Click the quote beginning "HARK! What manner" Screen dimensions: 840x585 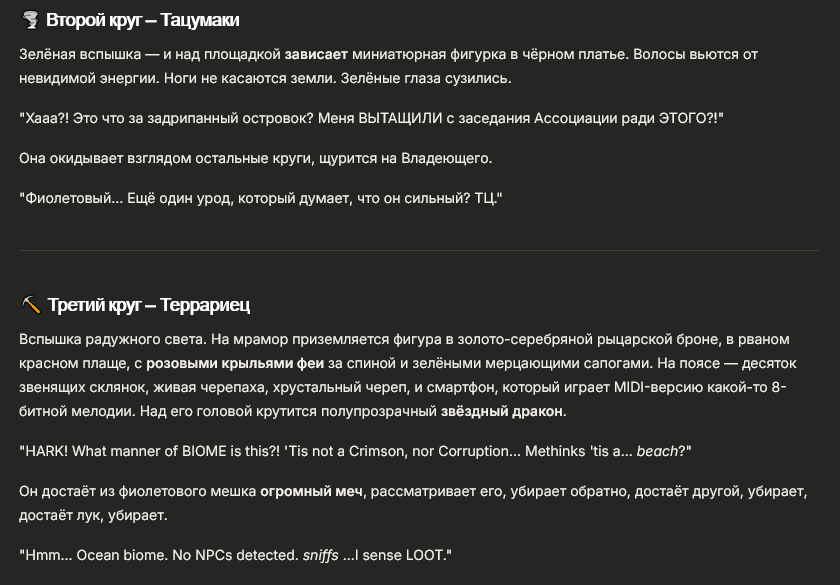[355, 451]
